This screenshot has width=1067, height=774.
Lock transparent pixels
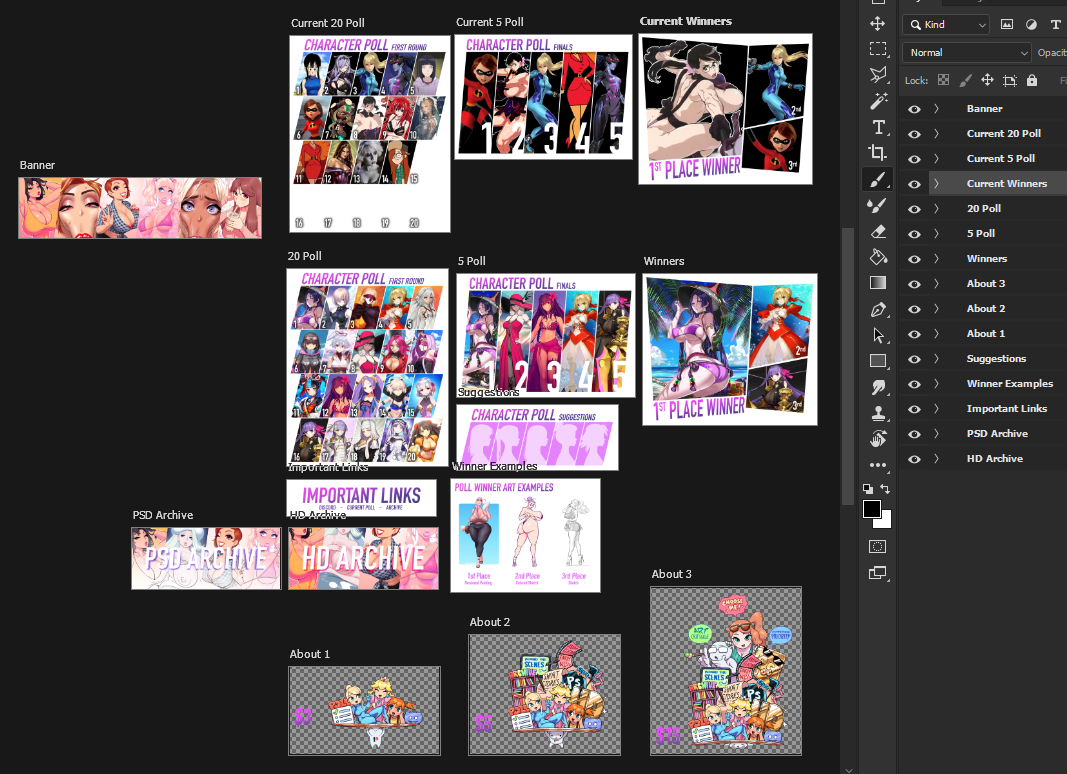[943, 80]
